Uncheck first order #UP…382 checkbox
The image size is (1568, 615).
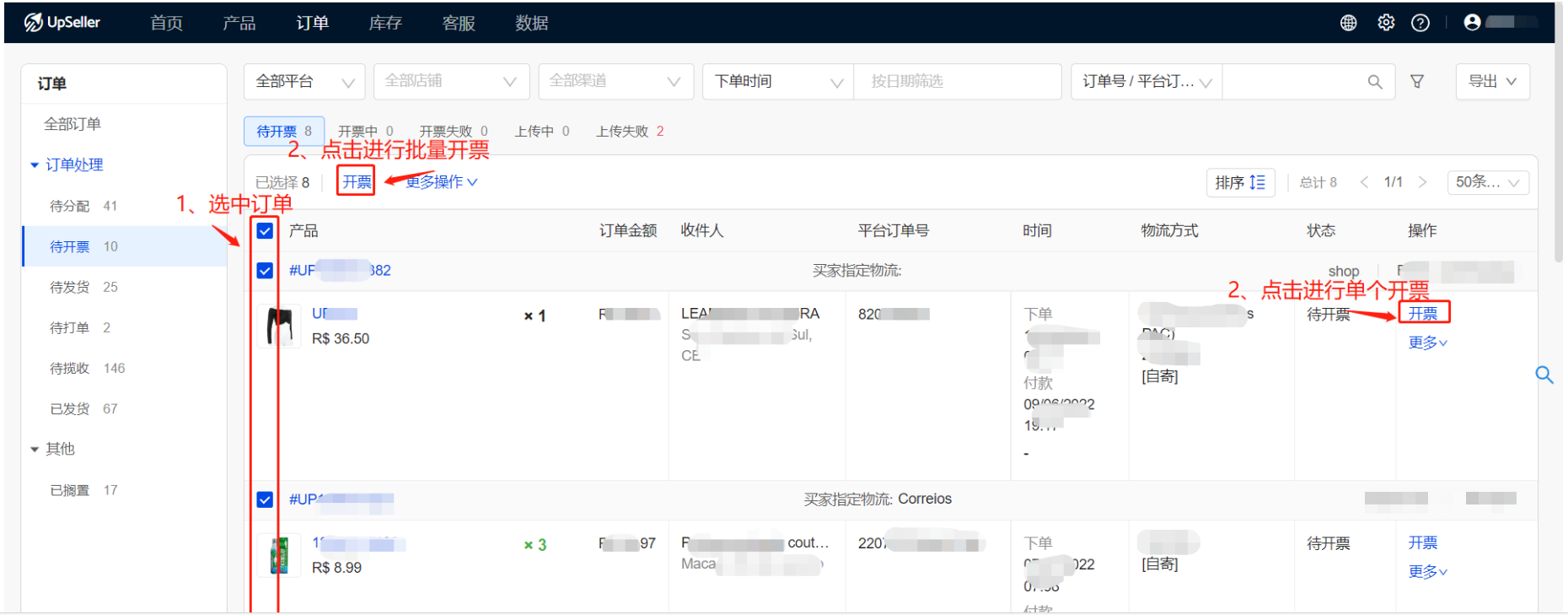coord(265,271)
